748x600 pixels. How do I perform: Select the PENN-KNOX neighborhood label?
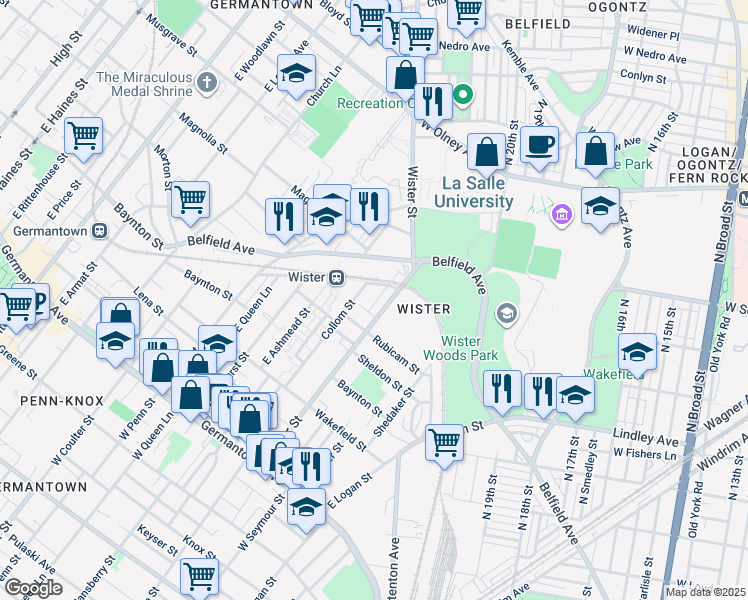pos(62,401)
